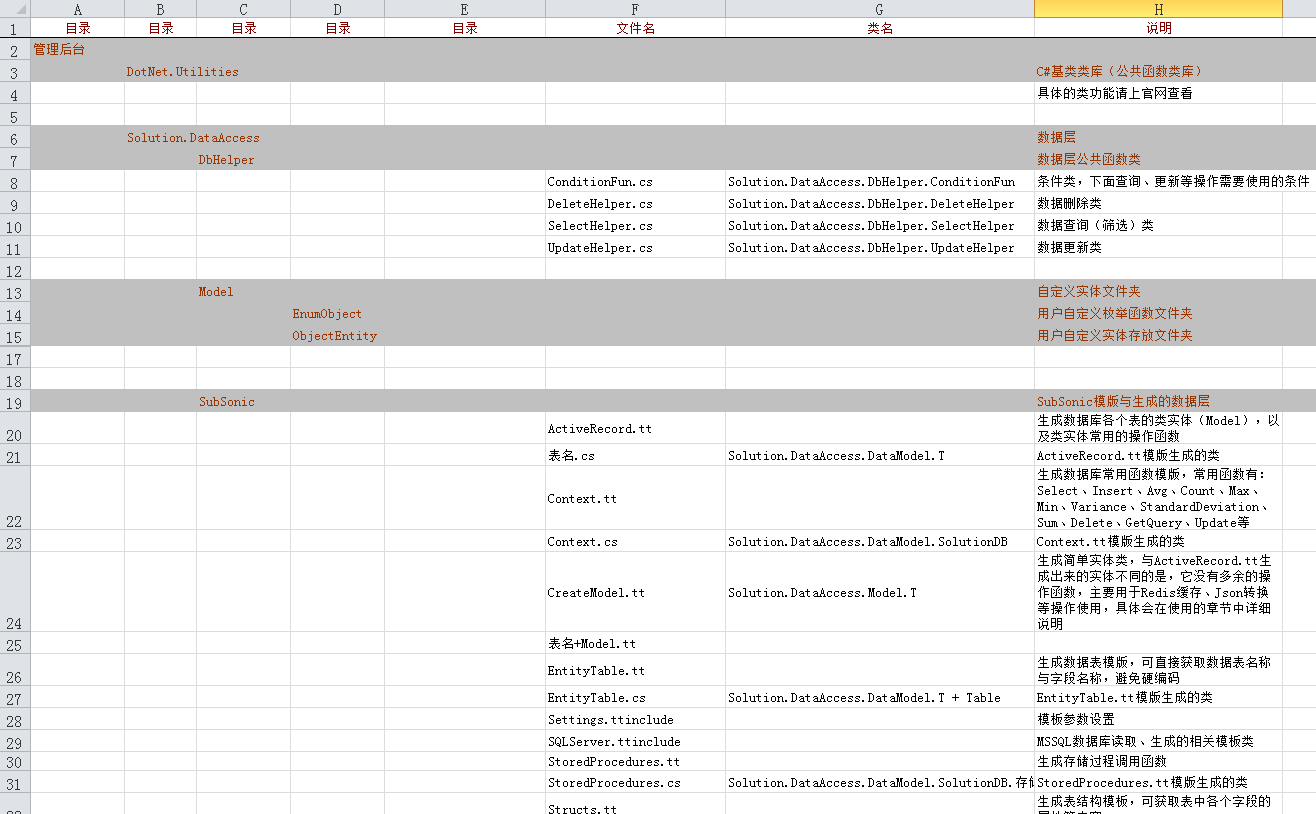The image size is (1316, 814).
Task: Select the Context.tt cell
Action: pyautogui.click(x=582, y=499)
